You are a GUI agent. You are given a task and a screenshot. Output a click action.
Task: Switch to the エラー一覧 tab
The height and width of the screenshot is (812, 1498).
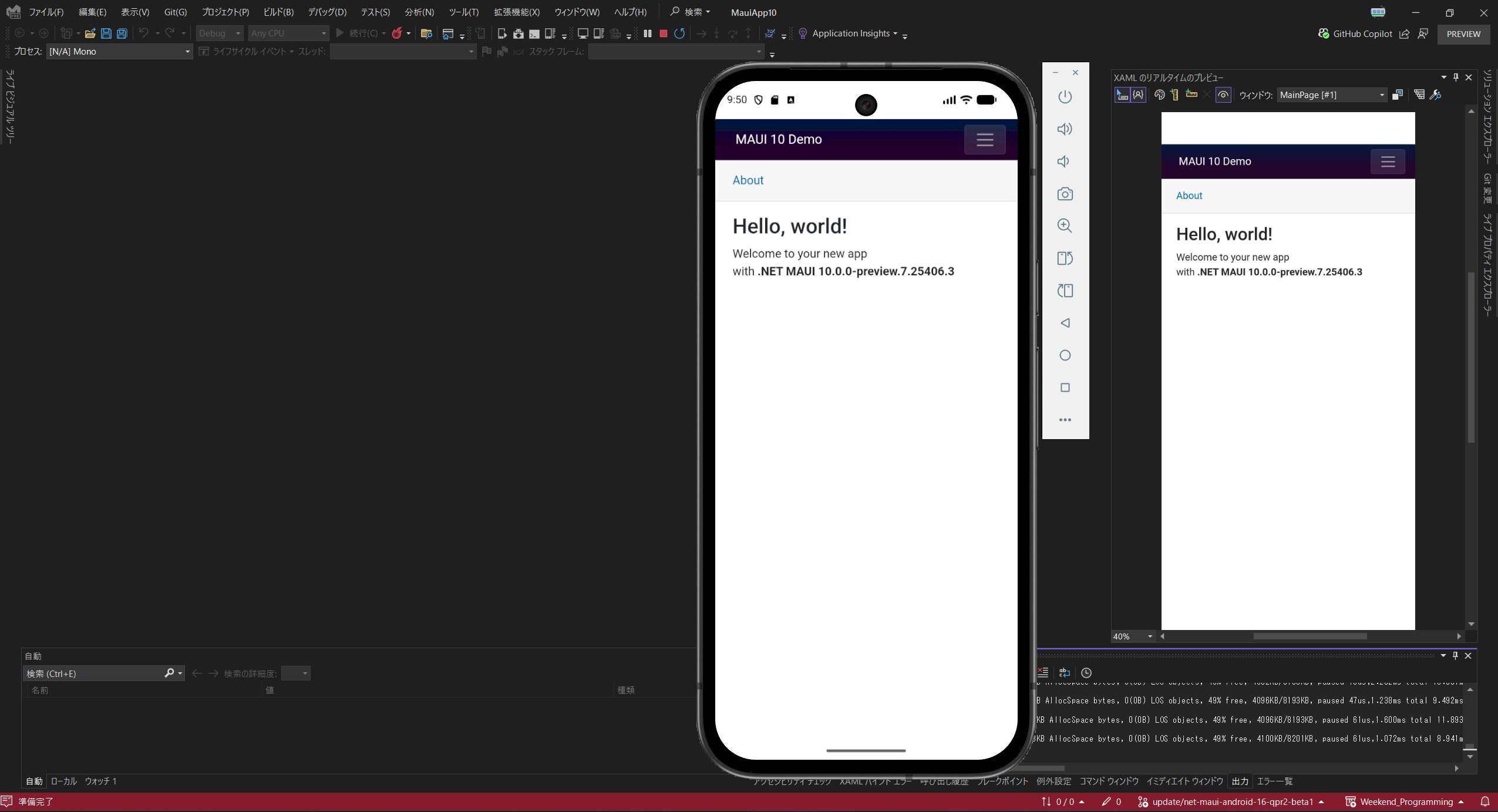1275,781
